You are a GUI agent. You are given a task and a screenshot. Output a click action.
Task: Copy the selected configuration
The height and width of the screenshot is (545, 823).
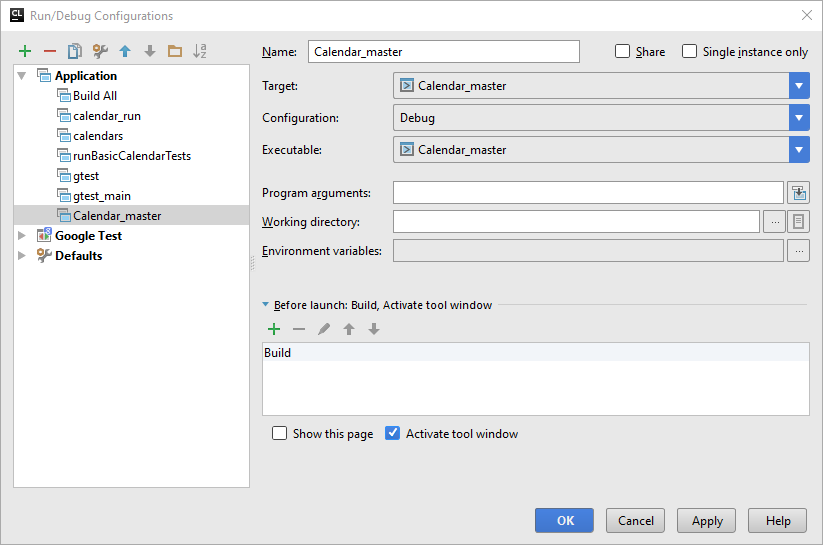74,51
